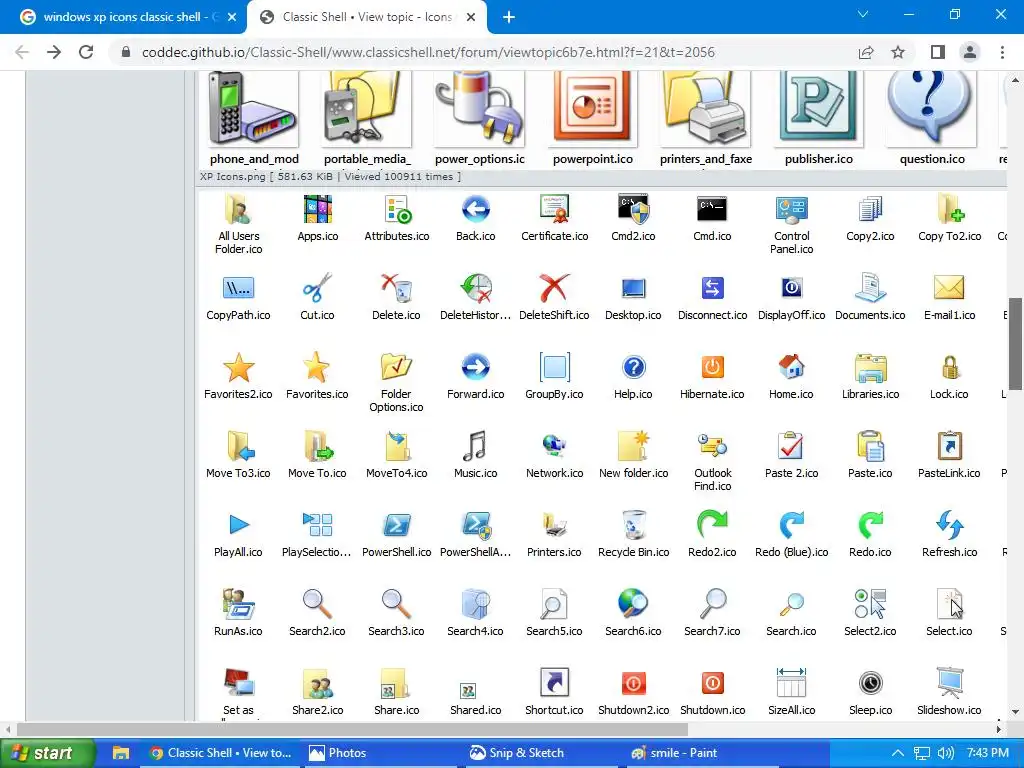Click the PlayAll.ico blue triangle icon

click(x=238, y=525)
